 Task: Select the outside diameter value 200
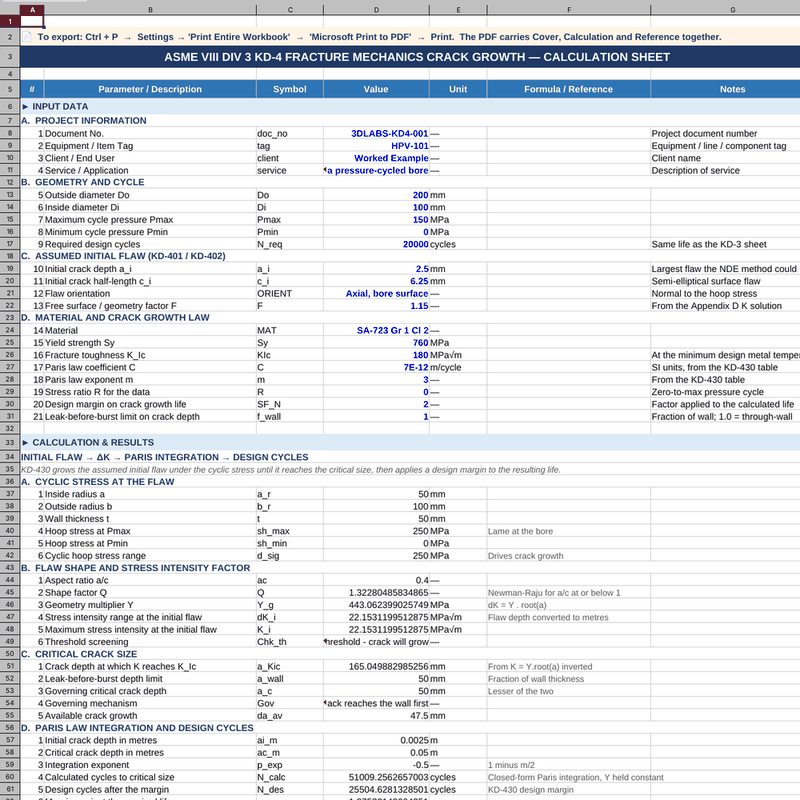(x=376, y=195)
